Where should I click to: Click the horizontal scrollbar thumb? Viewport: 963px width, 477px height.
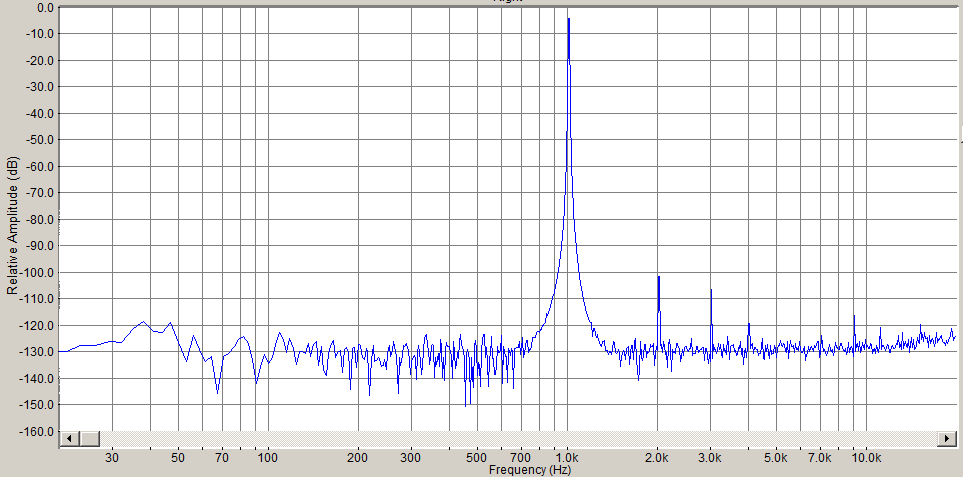pyautogui.click(x=90, y=439)
